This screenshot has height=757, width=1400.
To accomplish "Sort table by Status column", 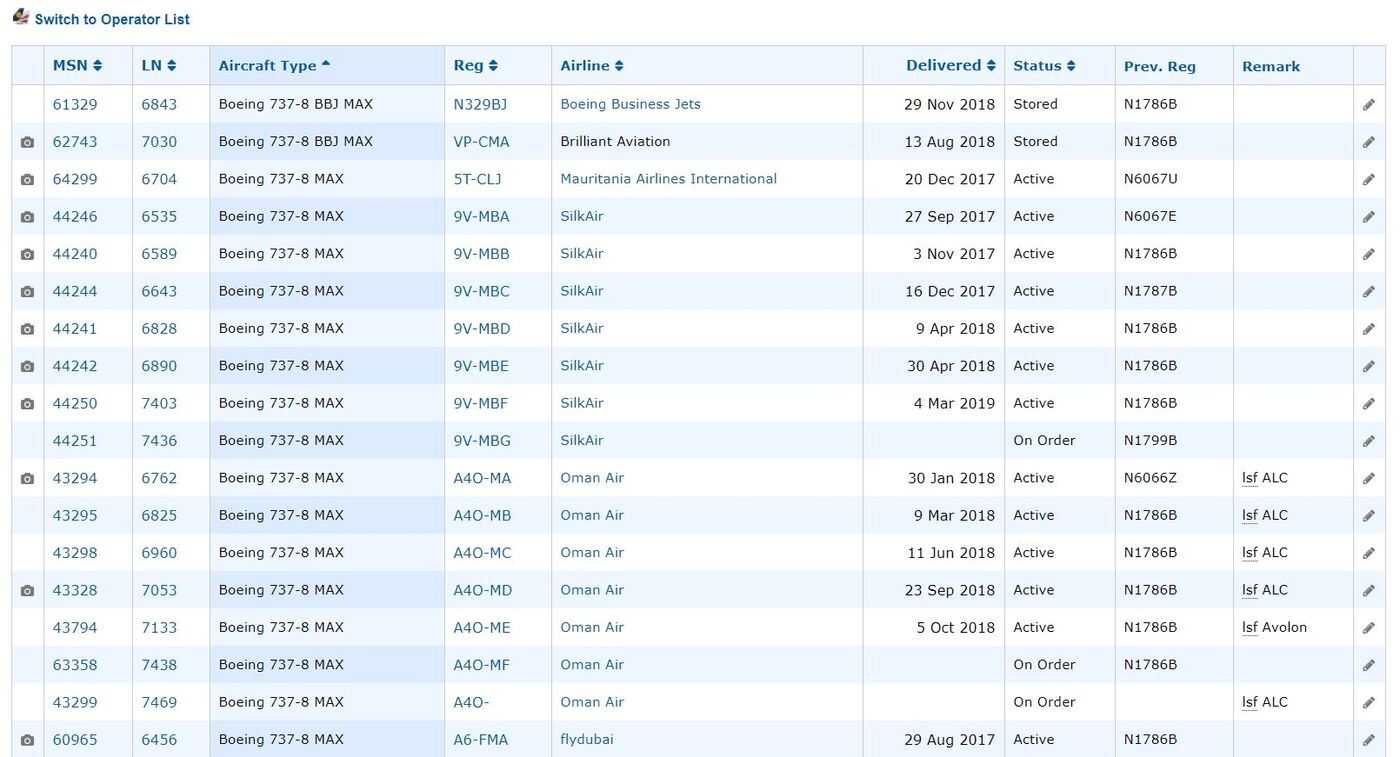I will (x=1045, y=66).
